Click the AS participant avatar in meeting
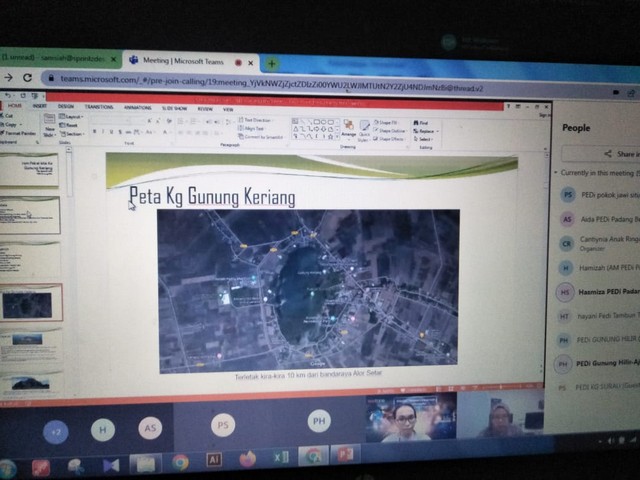Image resolution: width=640 pixels, height=480 pixels. 149,427
